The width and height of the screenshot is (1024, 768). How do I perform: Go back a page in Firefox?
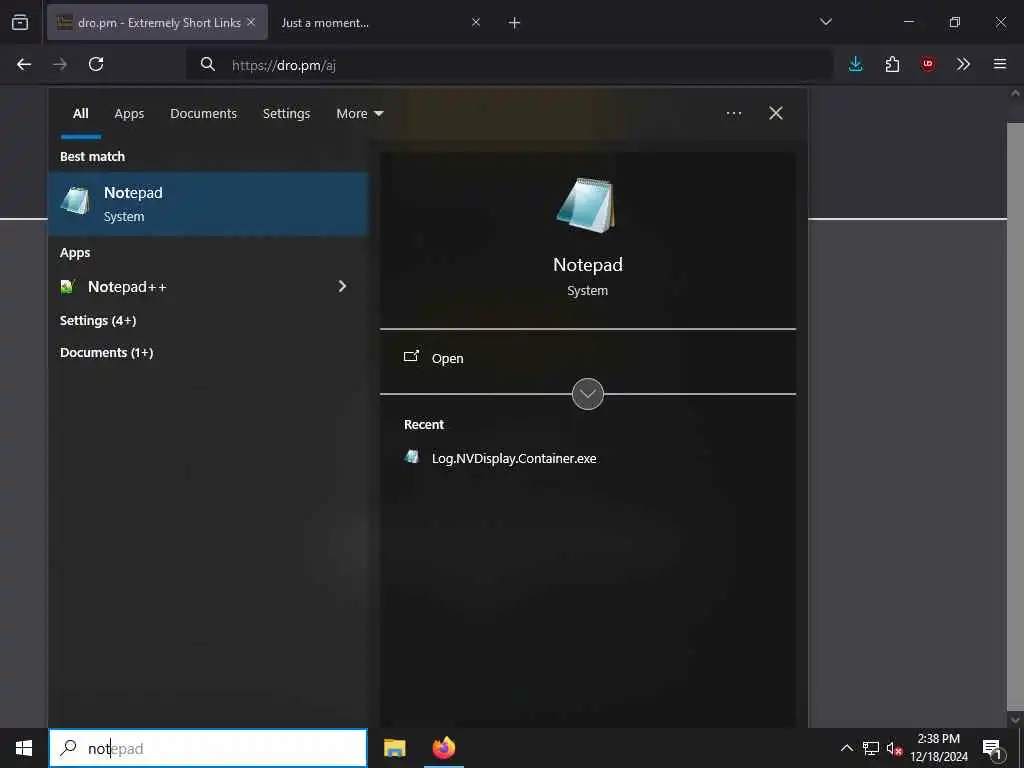[x=24, y=64]
